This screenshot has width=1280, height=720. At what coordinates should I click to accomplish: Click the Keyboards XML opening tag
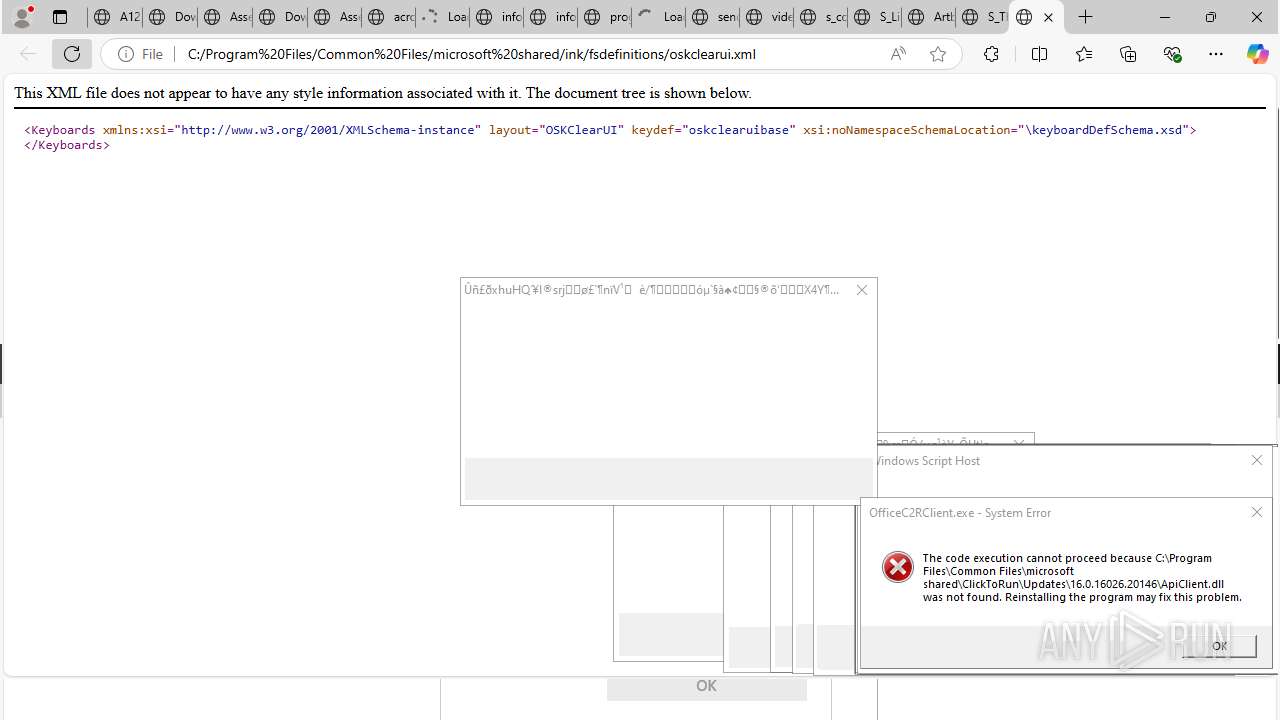point(610,130)
